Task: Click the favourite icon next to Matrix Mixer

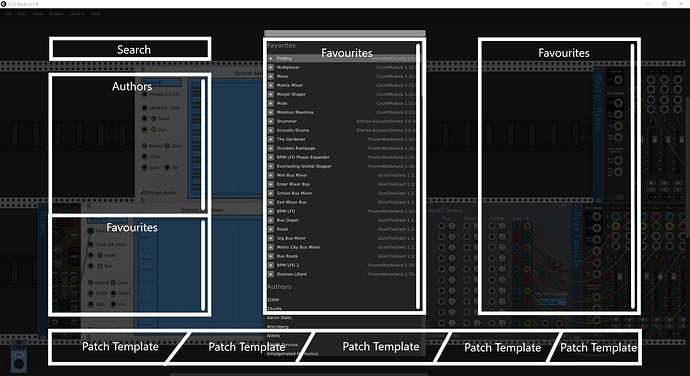Action: click(271, 85)
